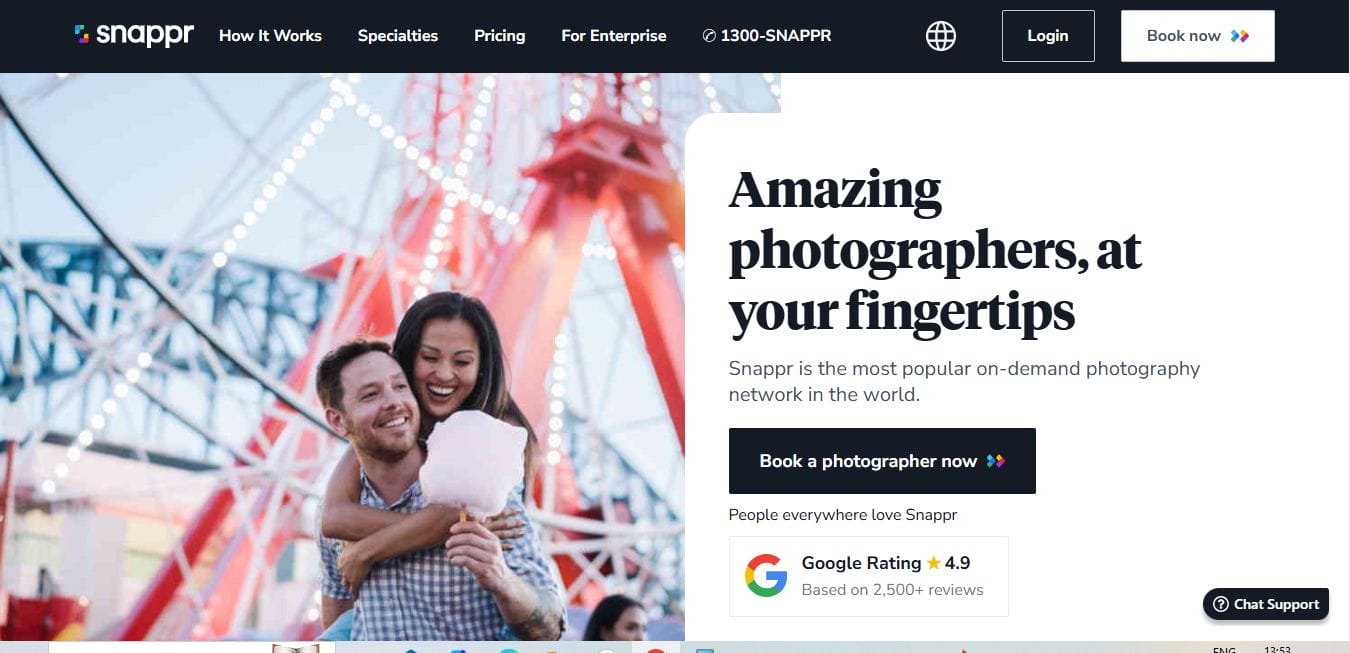Screen dimensions: 1350x653
Task: Open the Specialties menu
Action: tap(398, 36)
